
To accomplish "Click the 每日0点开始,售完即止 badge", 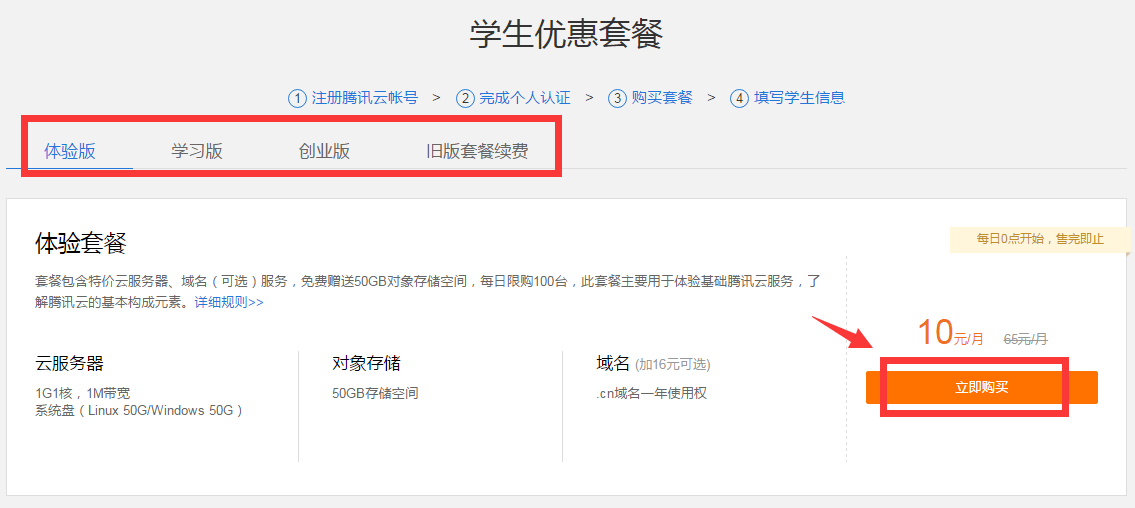I will pos(1040,239).
